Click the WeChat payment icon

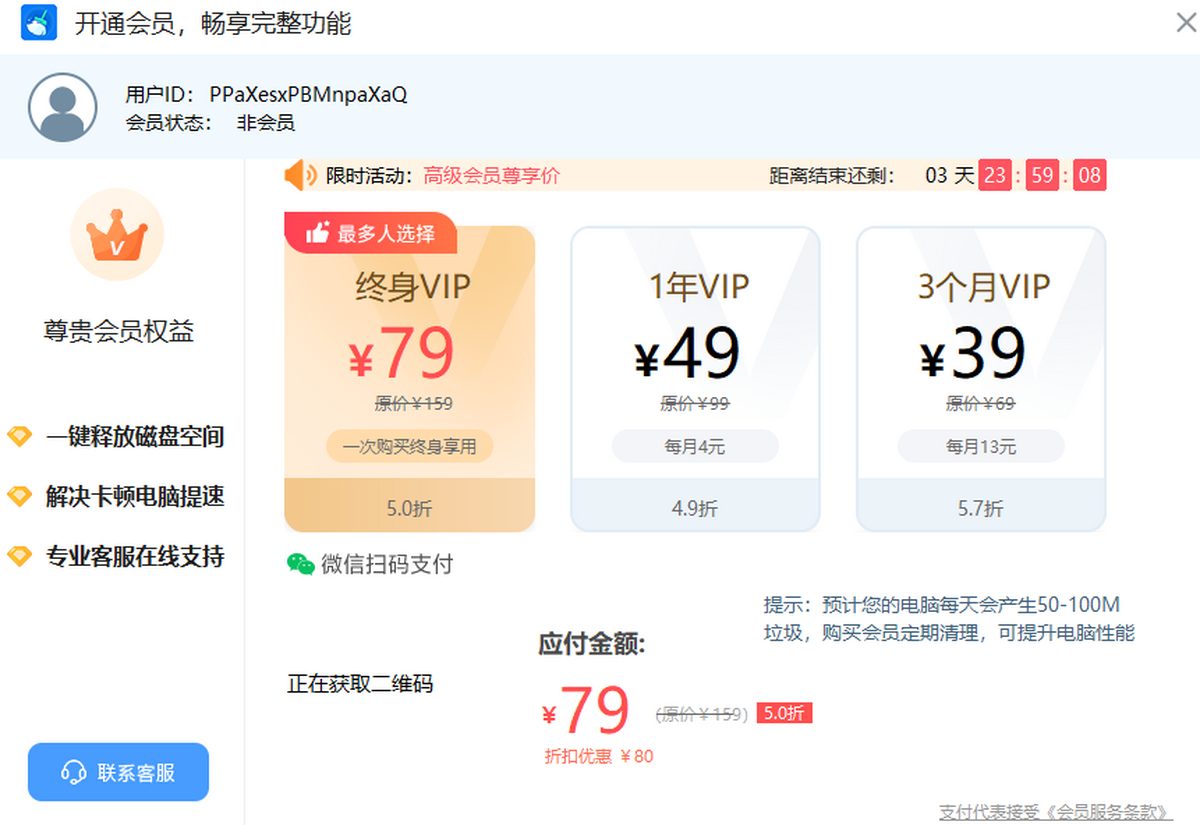[300, 564]
